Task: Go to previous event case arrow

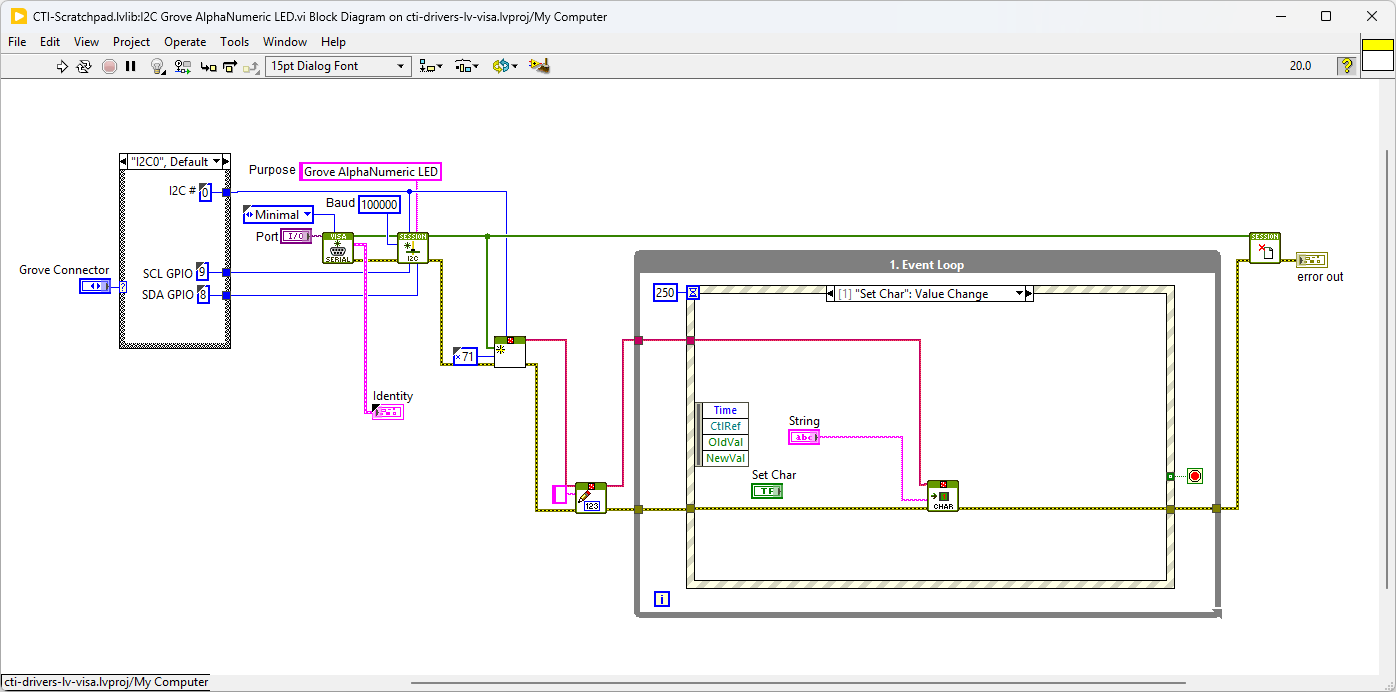Action: coord(831,294)
